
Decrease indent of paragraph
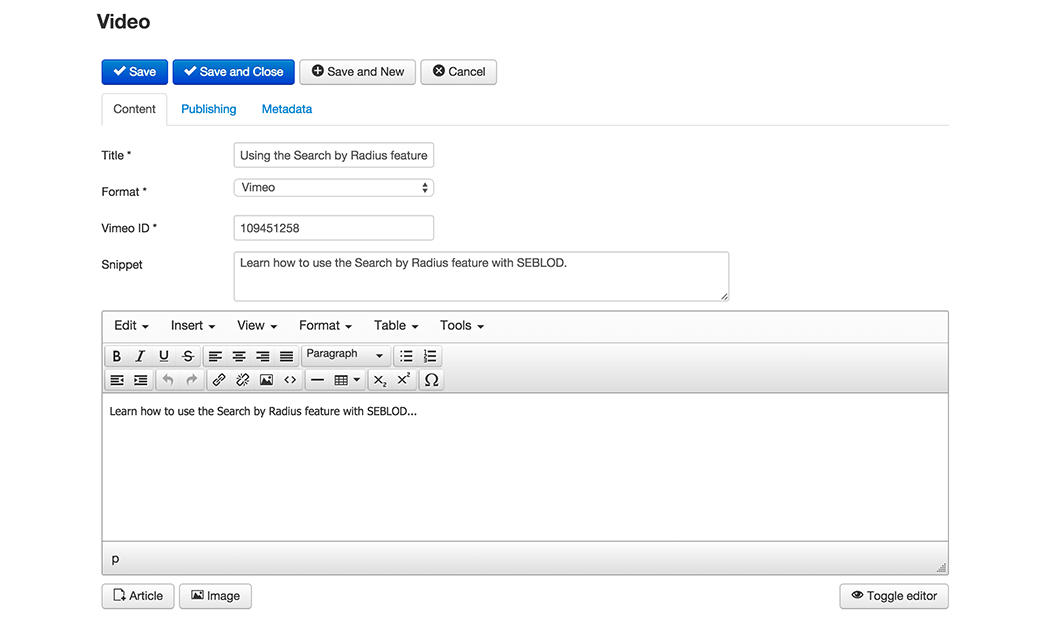point(117,380)
